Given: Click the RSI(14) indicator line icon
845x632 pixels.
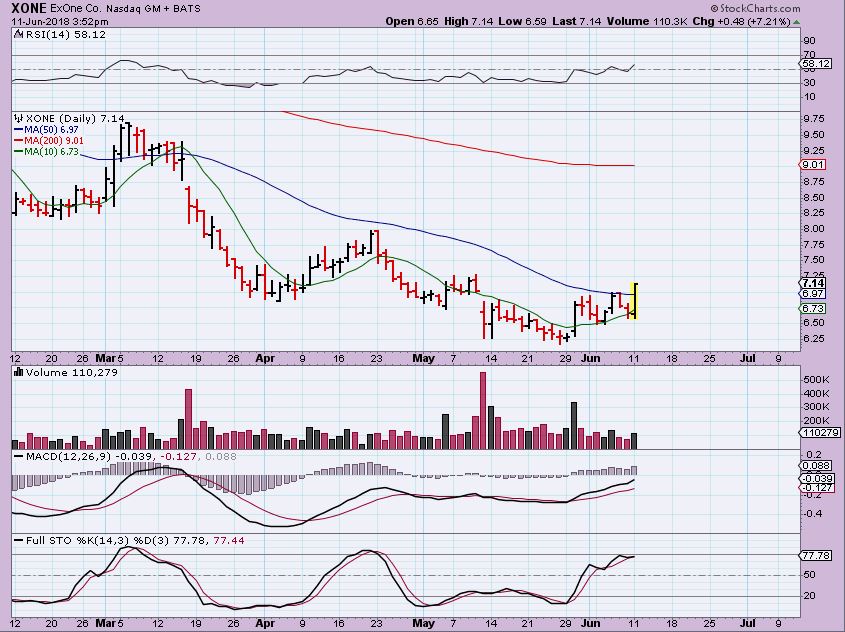Looking at the screenshot, I should tap(18, 34).
